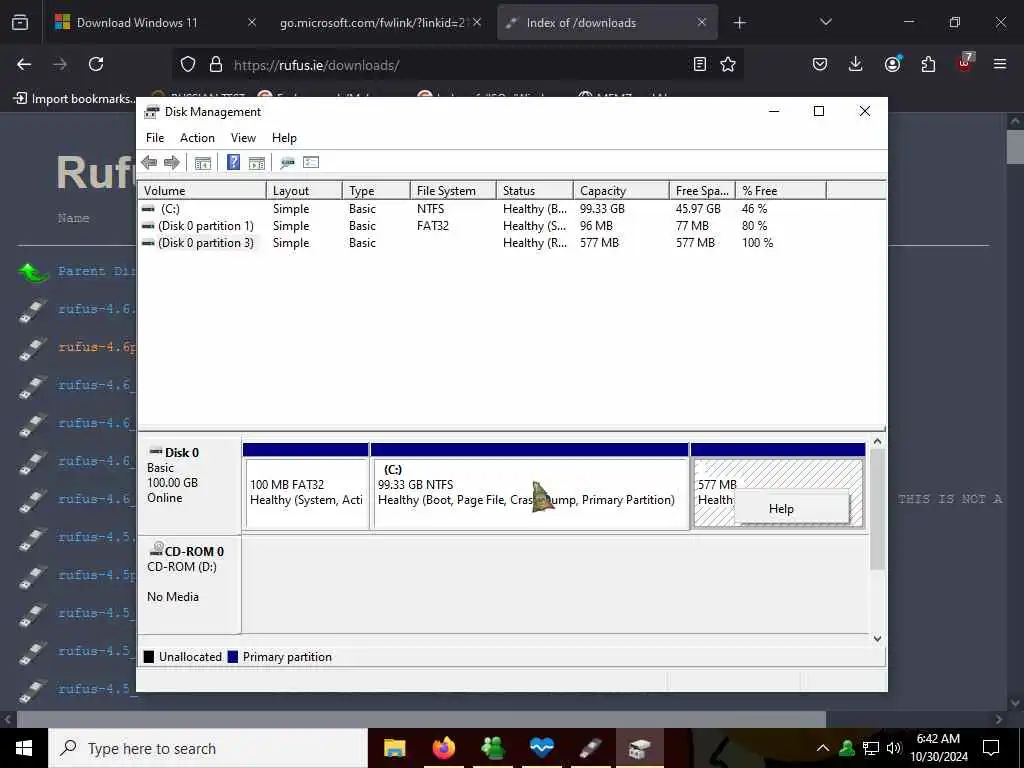Open the tracking protection shield in the address bar
The image size is (1024, 768).
188,65
